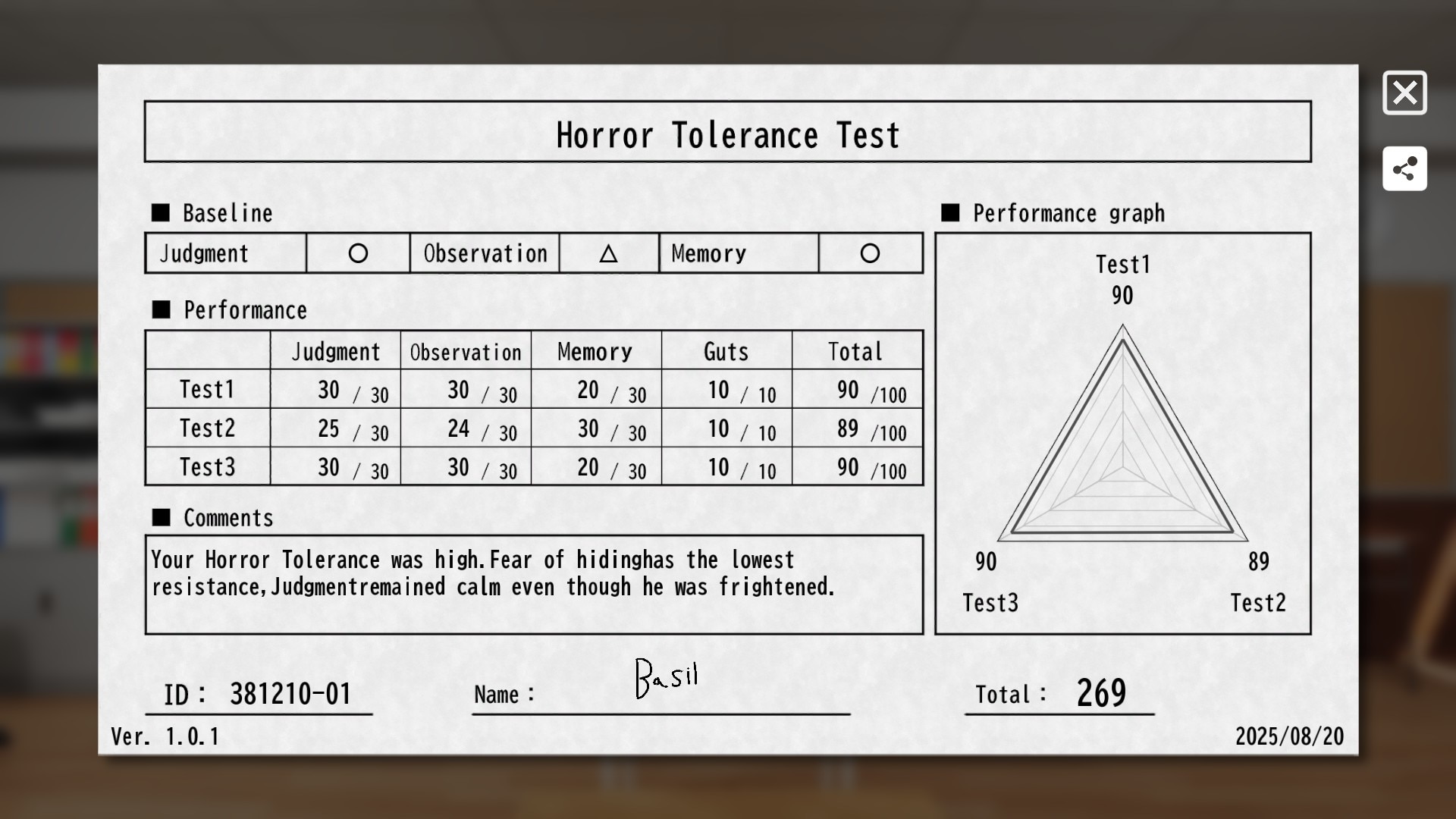Click the black square beside Performance heading
Screen dimensions: 1456x819
161,309
